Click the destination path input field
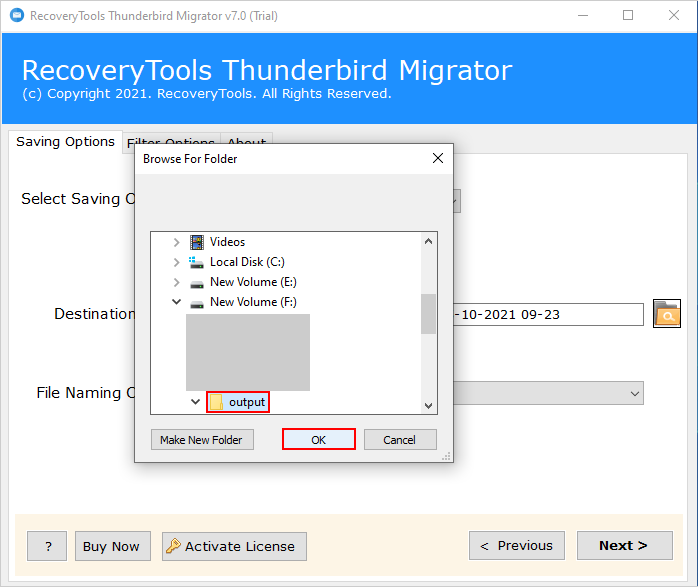 tap(548, 315)
